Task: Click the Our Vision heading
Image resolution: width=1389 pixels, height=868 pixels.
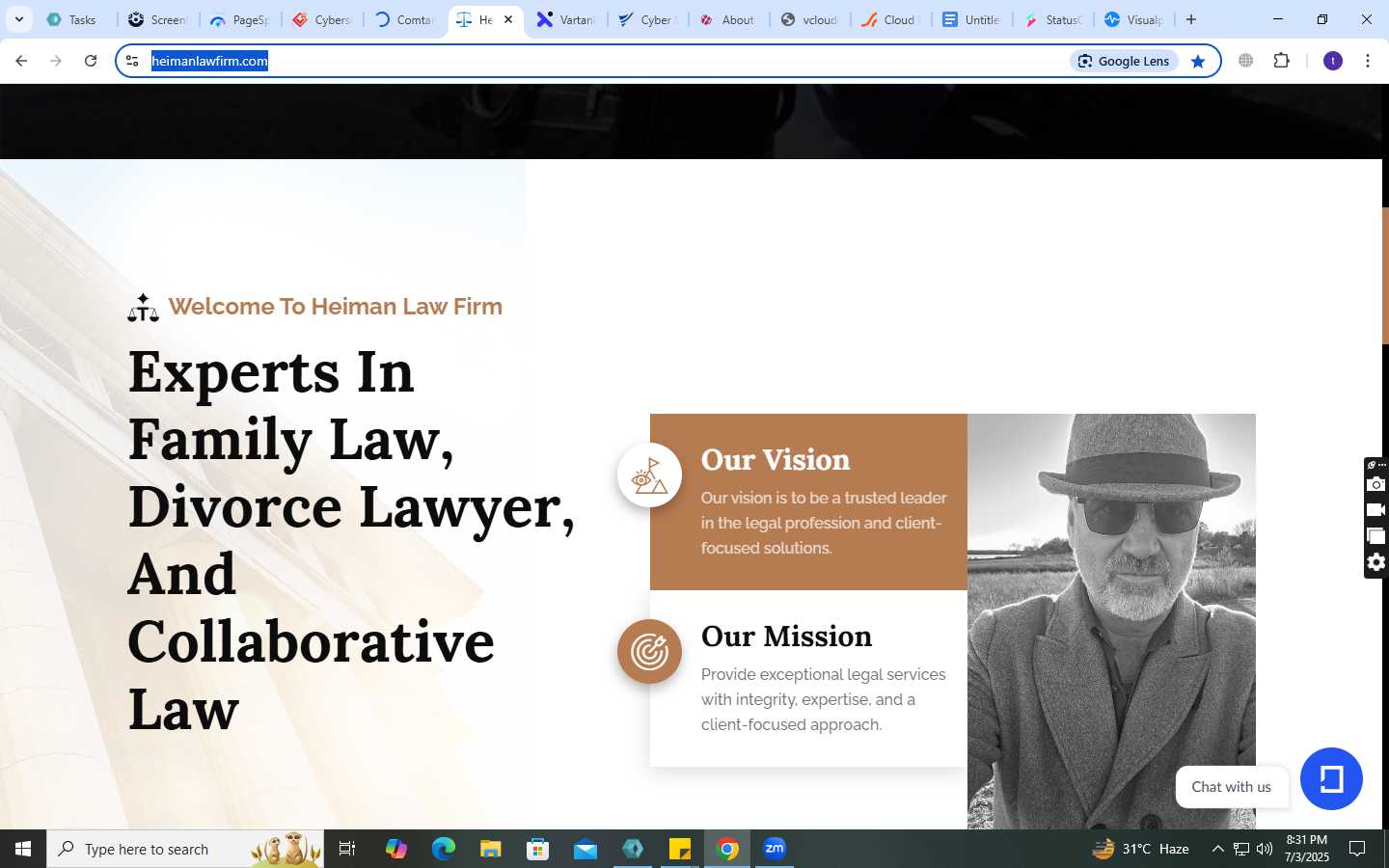Action: tap(776, 460)
